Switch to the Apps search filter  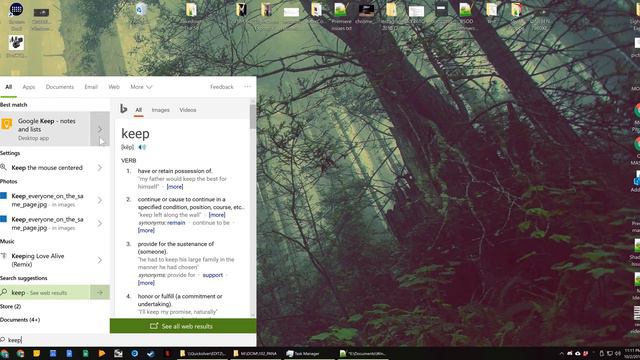pos(29,87)
